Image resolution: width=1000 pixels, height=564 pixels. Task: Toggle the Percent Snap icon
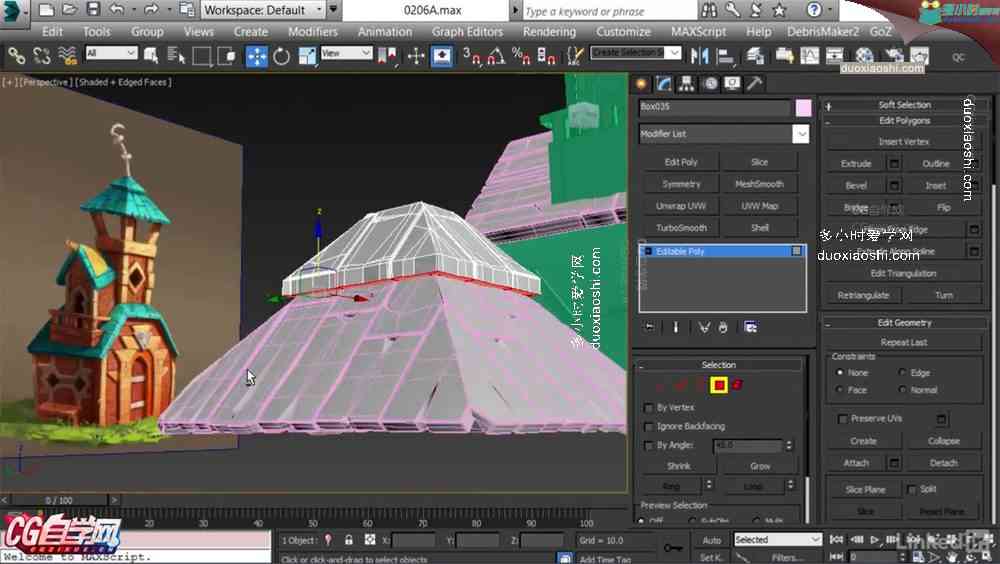click(x=521, y=56)
